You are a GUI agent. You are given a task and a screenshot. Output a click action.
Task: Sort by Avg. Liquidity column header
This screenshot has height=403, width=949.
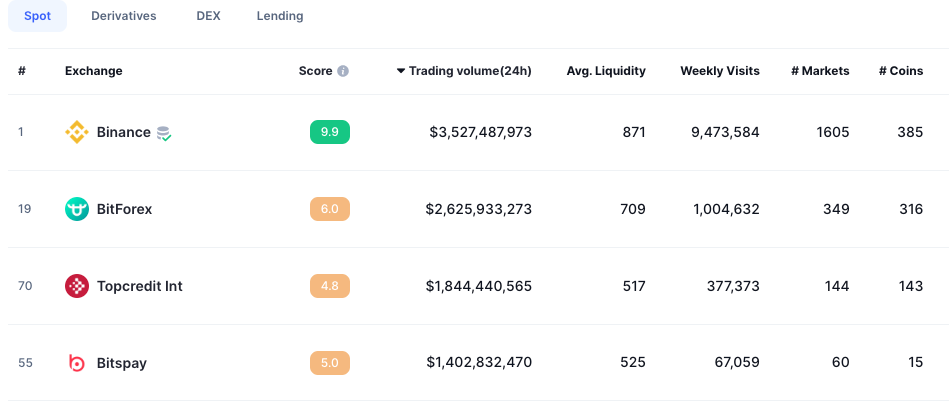[605, 71]
